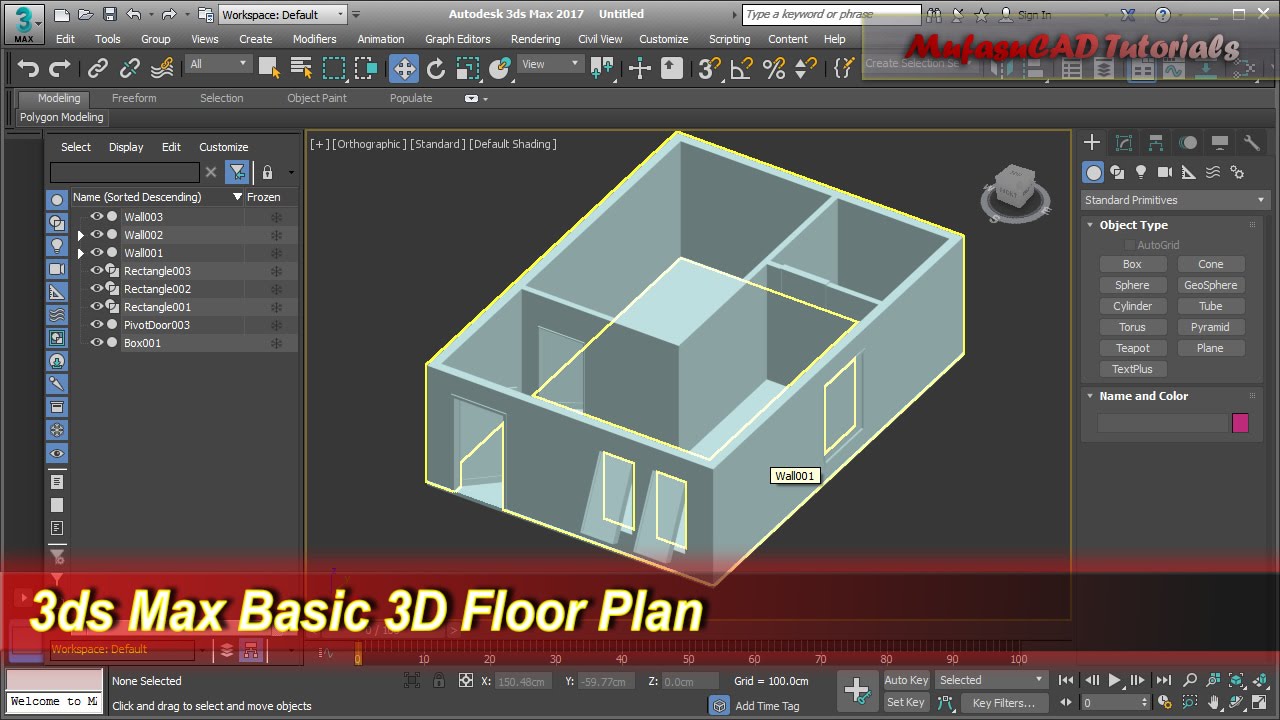
Task: Open the Rendering menu
Action: (535, 39)
